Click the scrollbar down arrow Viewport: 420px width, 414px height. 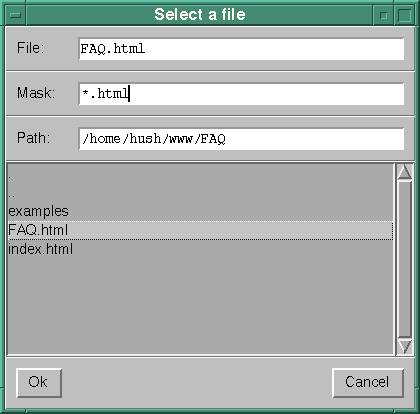point(405,347)
